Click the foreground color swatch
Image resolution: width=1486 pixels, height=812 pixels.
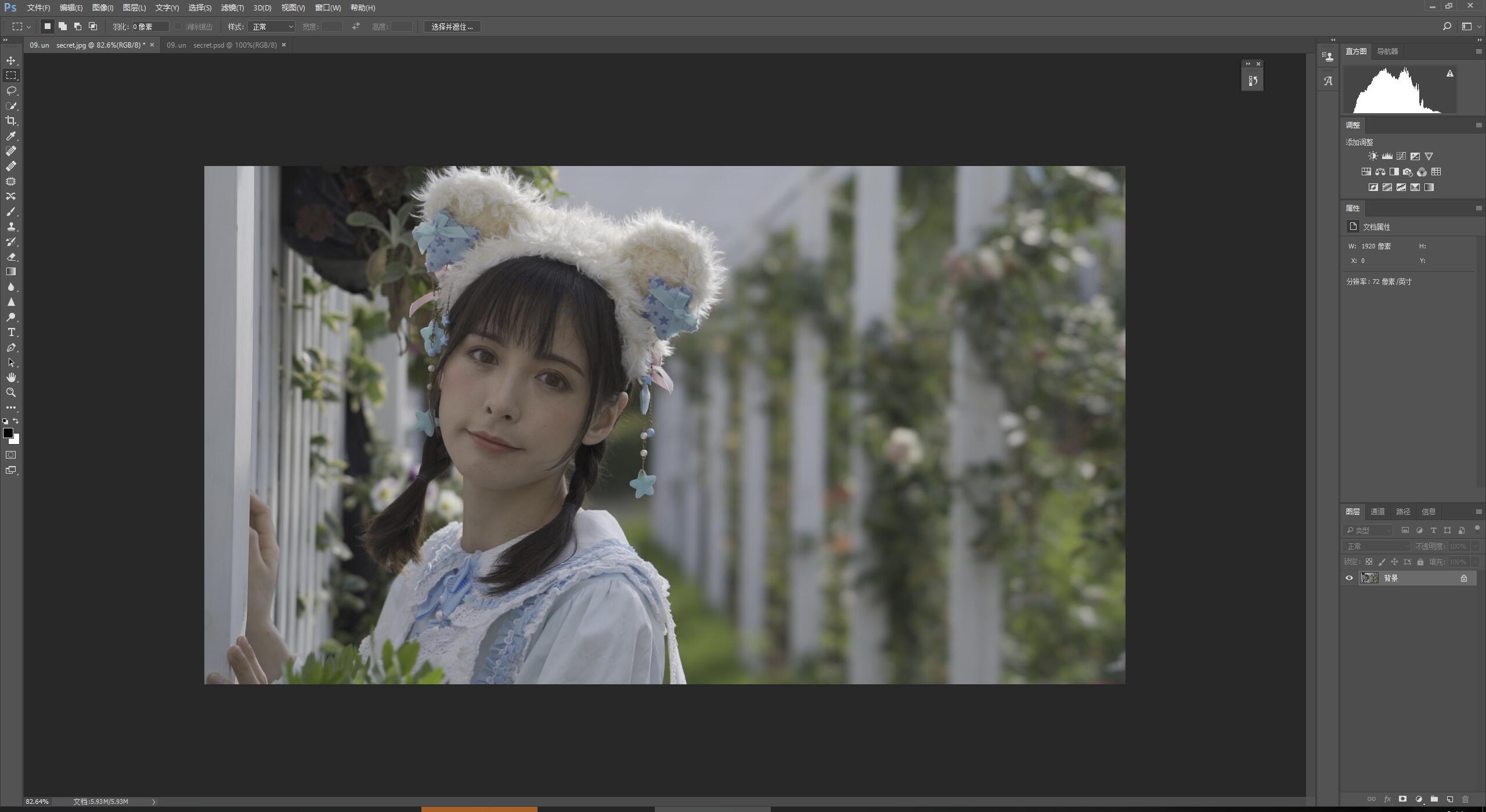(x=8, y=433)
